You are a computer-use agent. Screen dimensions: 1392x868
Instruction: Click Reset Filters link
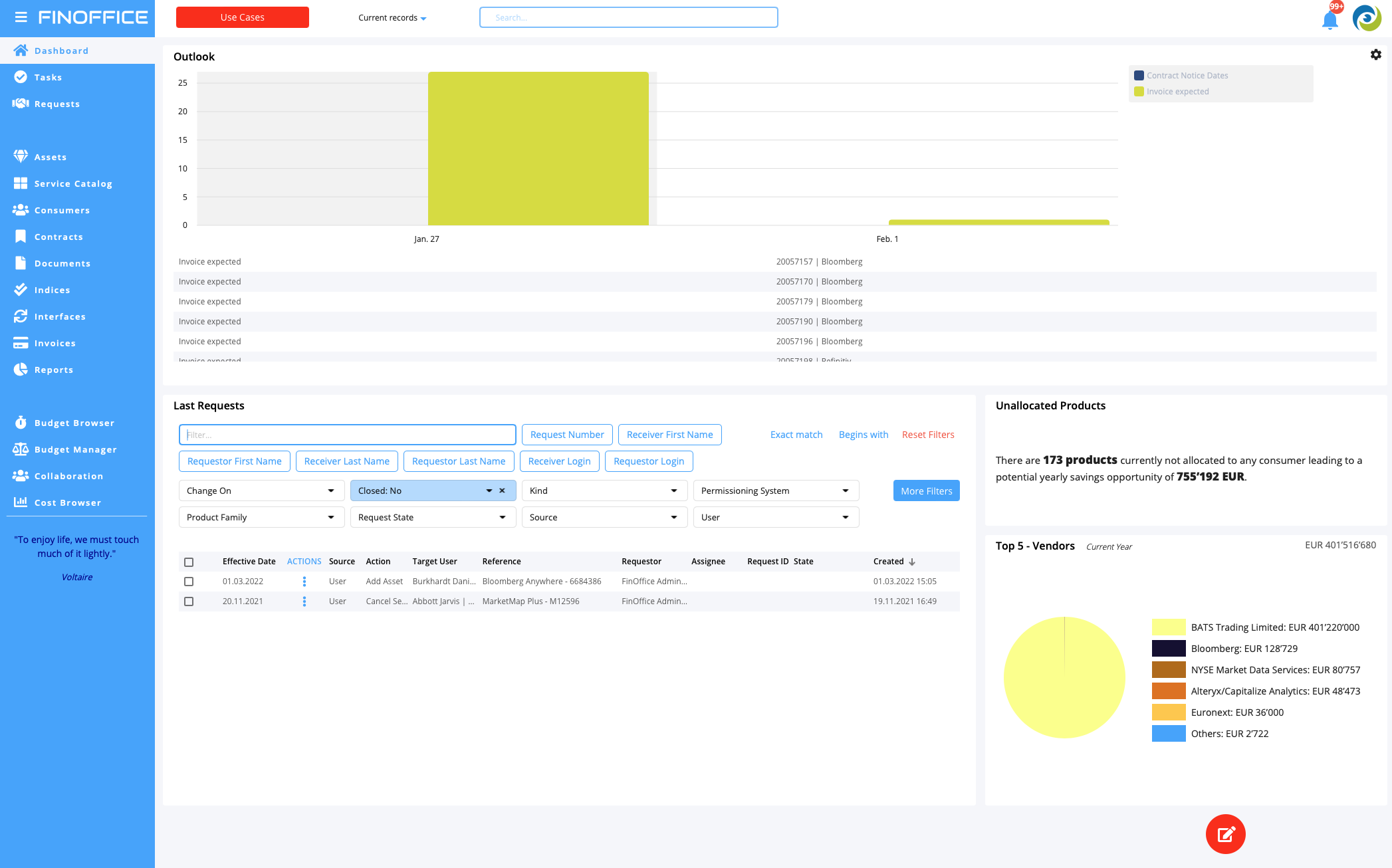click(928, 435)
